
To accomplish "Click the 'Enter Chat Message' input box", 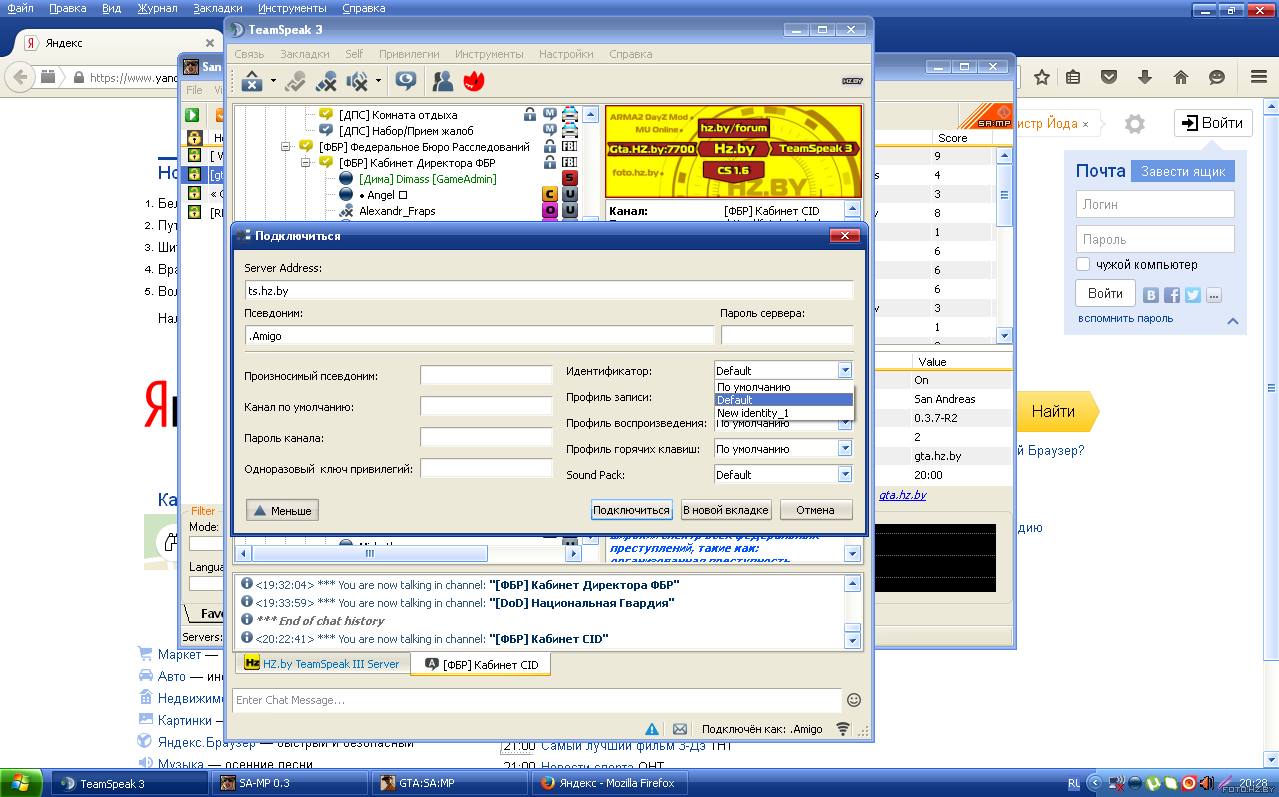I will [537, 700].
